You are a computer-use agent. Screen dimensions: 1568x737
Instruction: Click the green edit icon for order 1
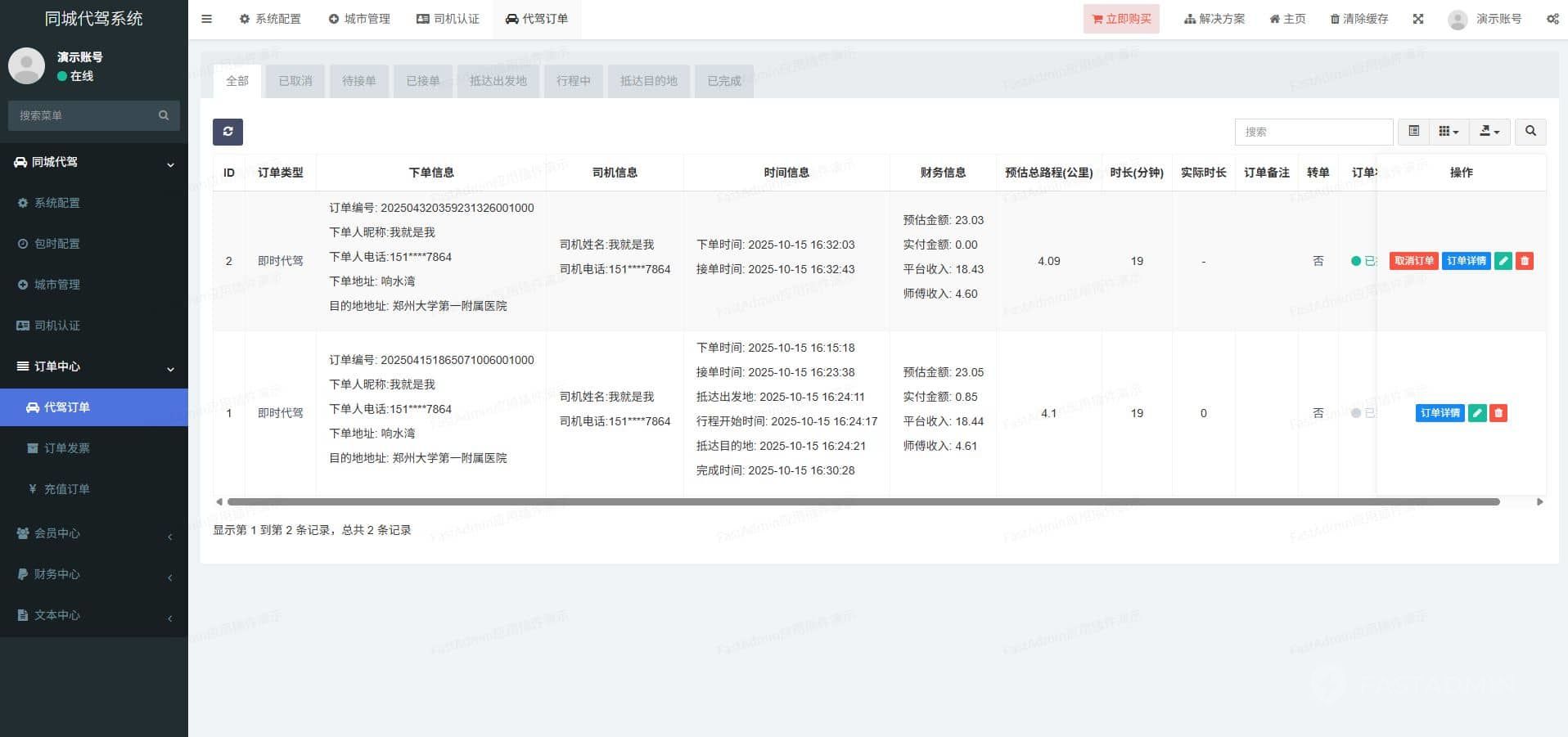[1477, 413]
